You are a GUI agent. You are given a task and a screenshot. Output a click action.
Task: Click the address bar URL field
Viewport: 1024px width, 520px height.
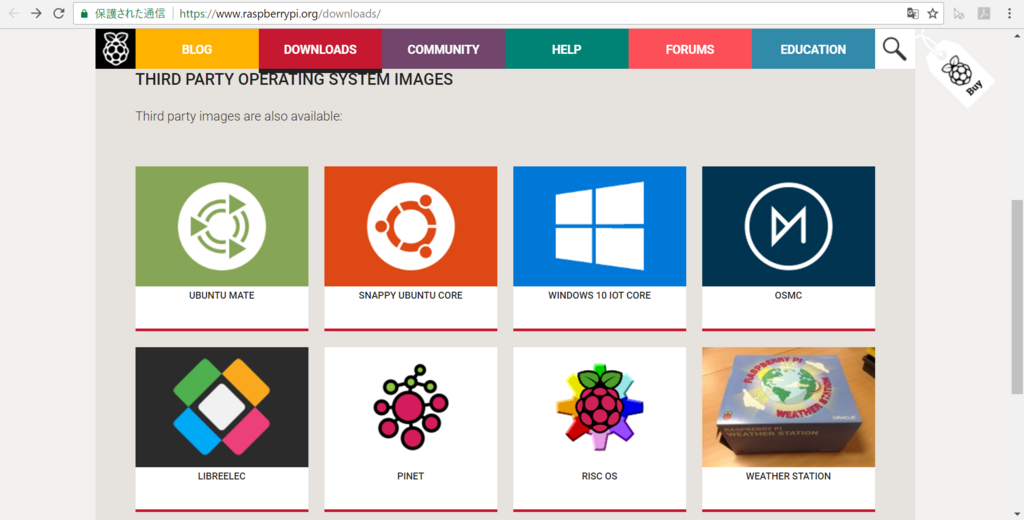click(509, 13)
